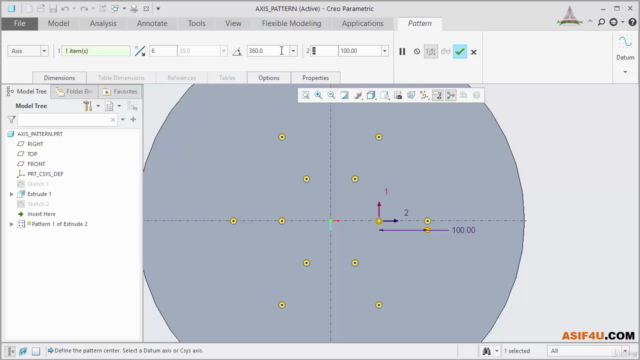Open the Folder Browser tab
Image resolution: width=640 pixels, height=360 pixels.
(x=74, y=91)
